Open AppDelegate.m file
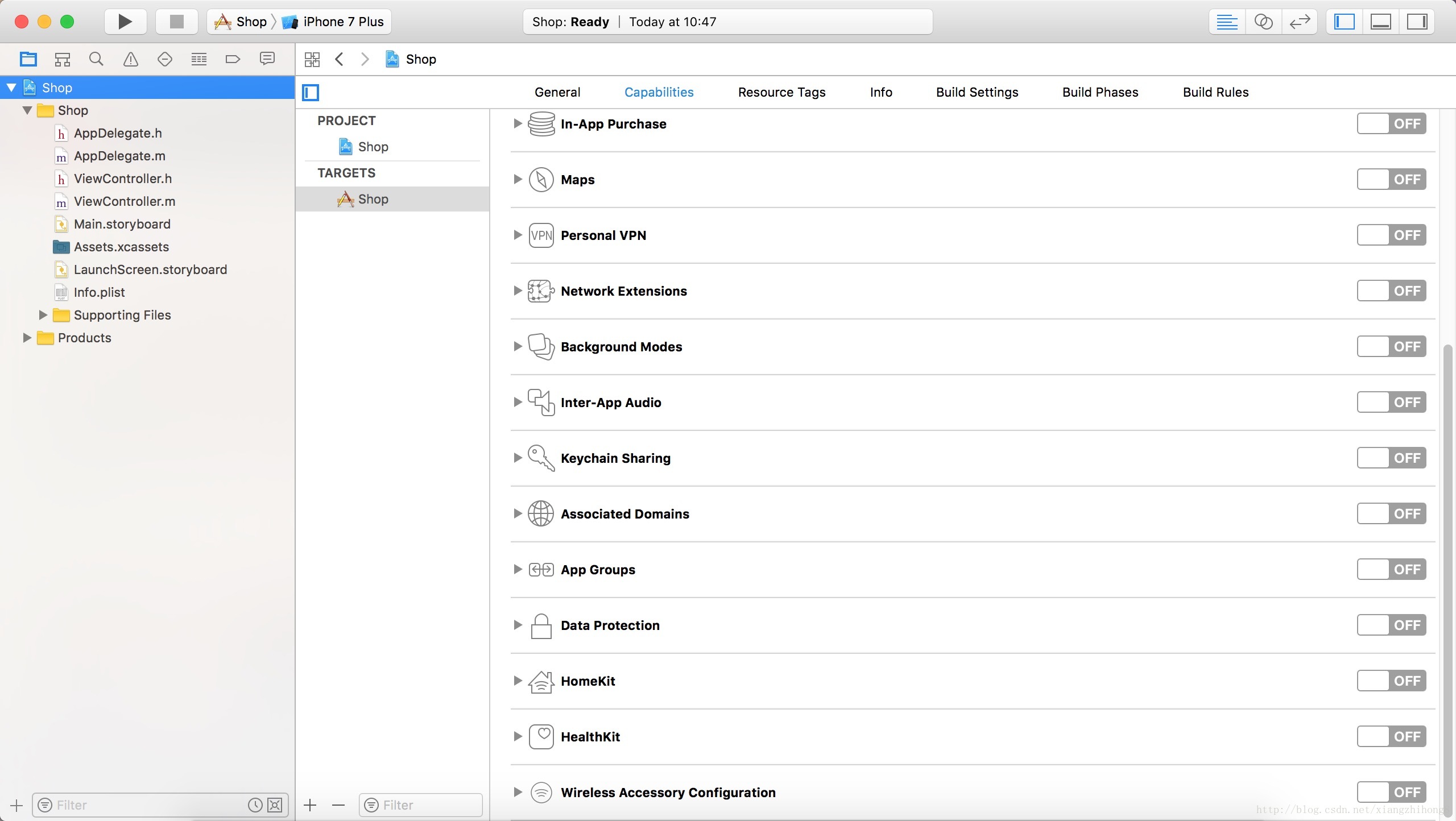This screenshot has height=821, width=1456. 119,156
